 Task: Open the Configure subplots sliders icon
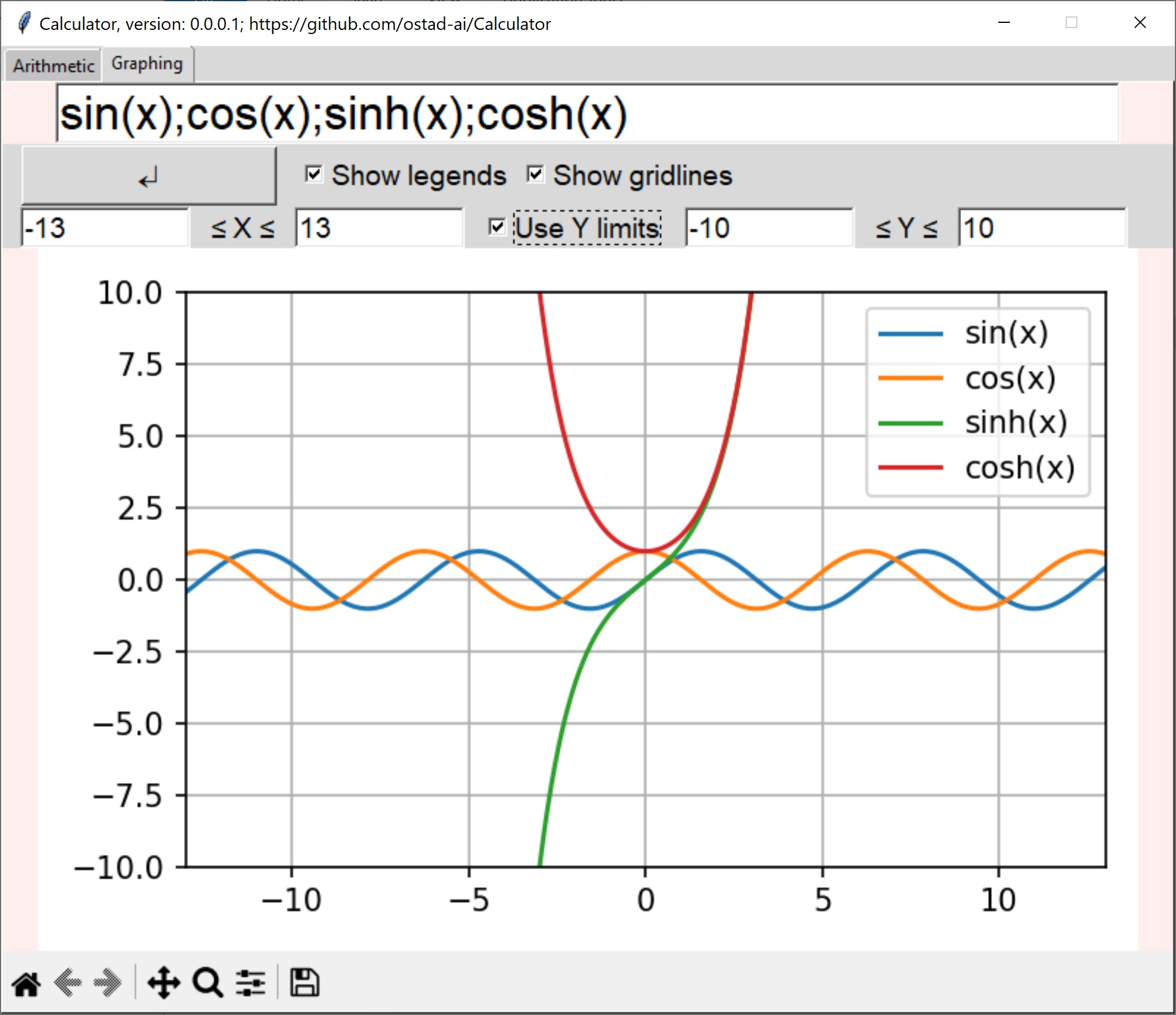(251, 983)
